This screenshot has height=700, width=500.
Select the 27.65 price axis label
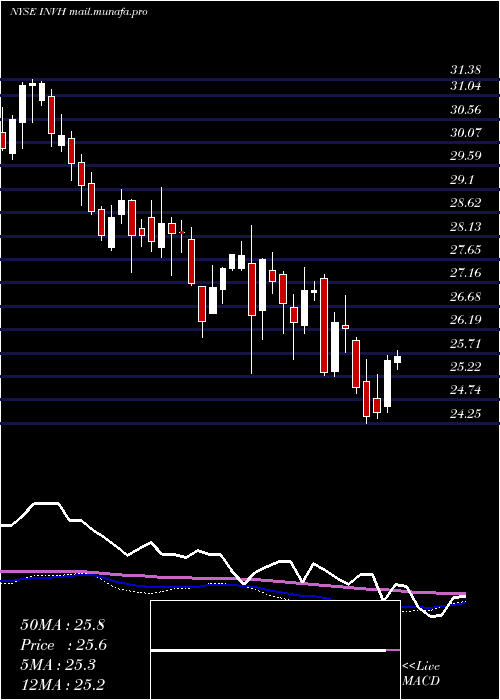point(465,250)
